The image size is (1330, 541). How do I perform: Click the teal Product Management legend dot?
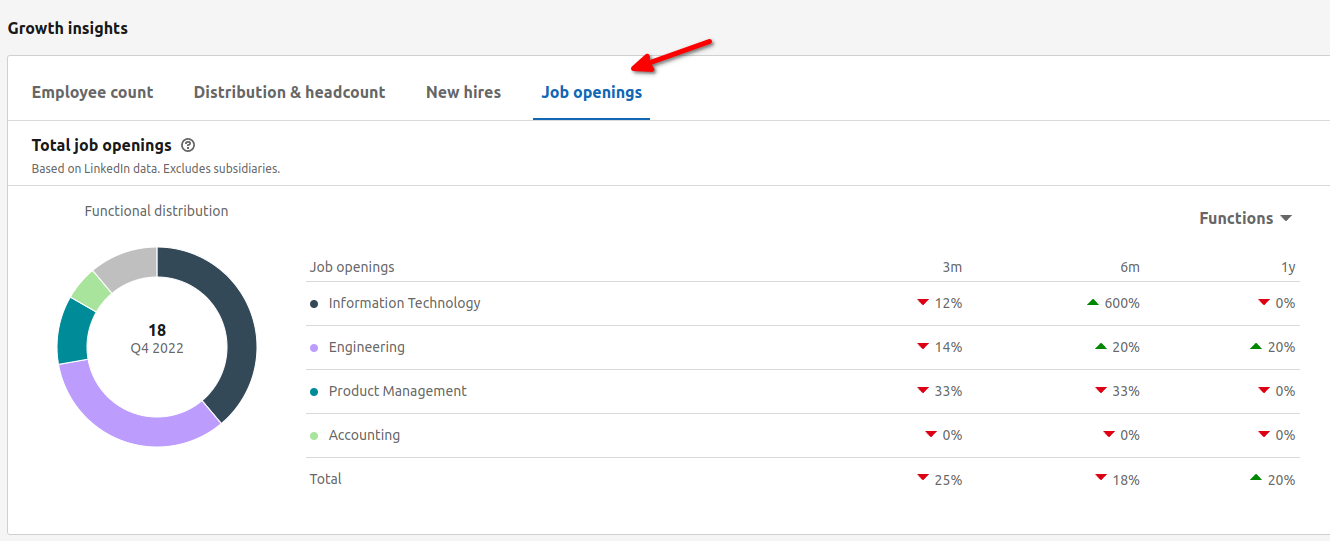314,391
